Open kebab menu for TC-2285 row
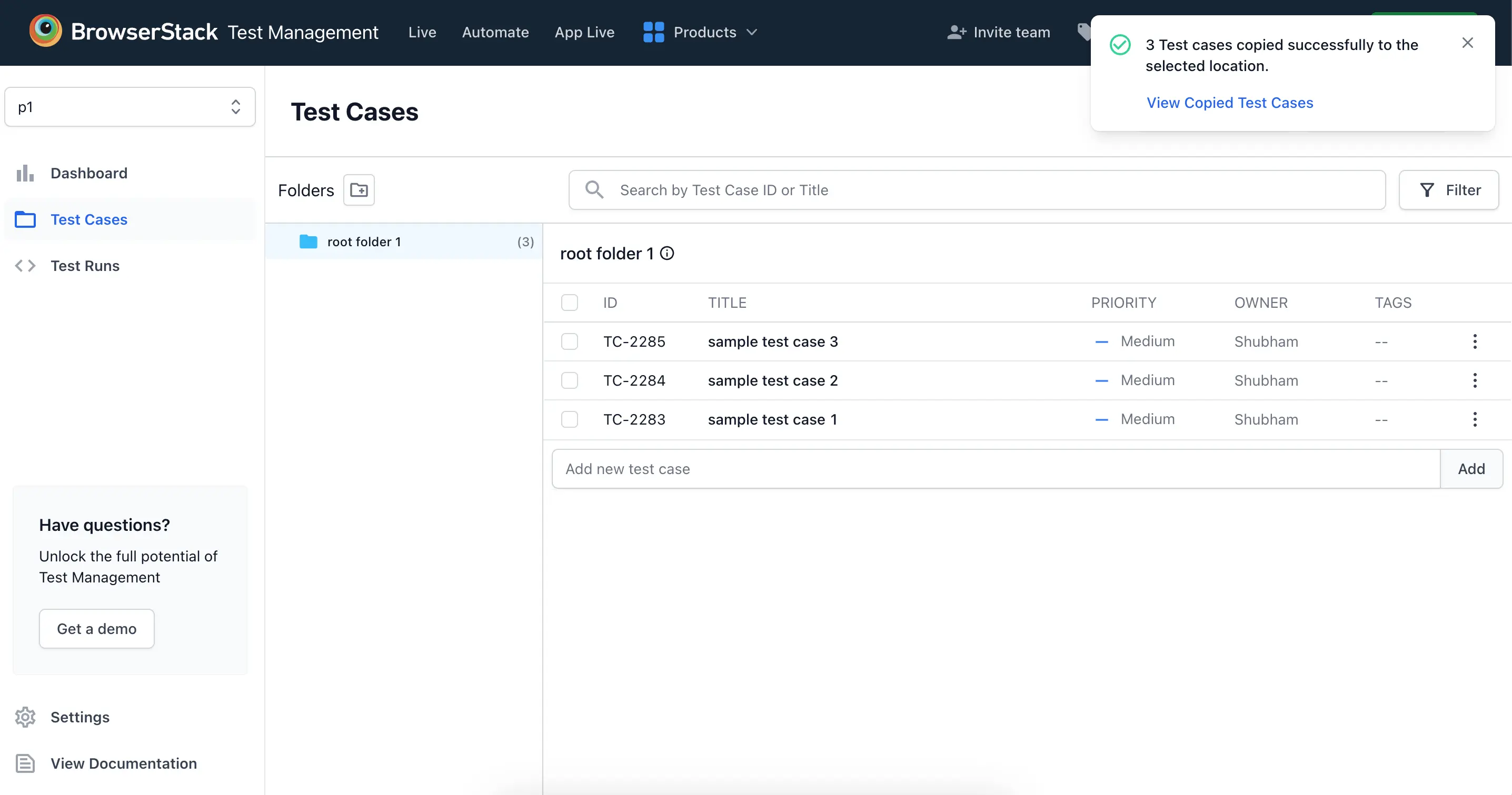This screenshot has height=795, width=1512. point(1475,341)
